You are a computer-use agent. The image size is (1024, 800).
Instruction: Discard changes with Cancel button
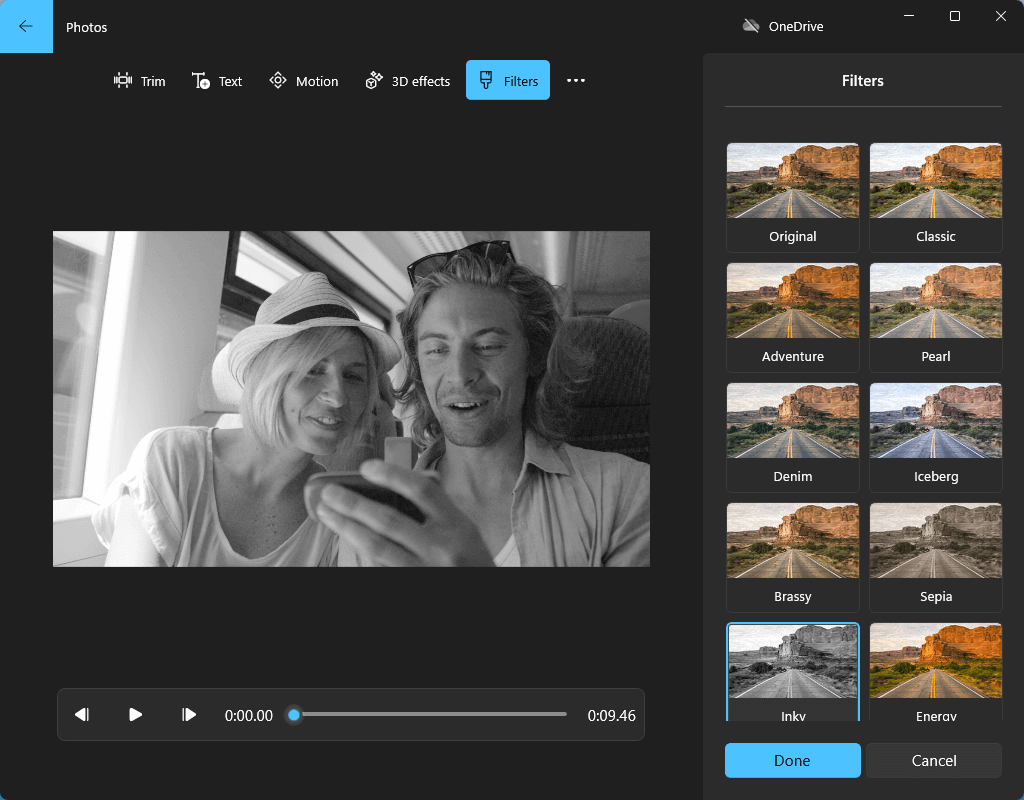(x=934, y=760)
